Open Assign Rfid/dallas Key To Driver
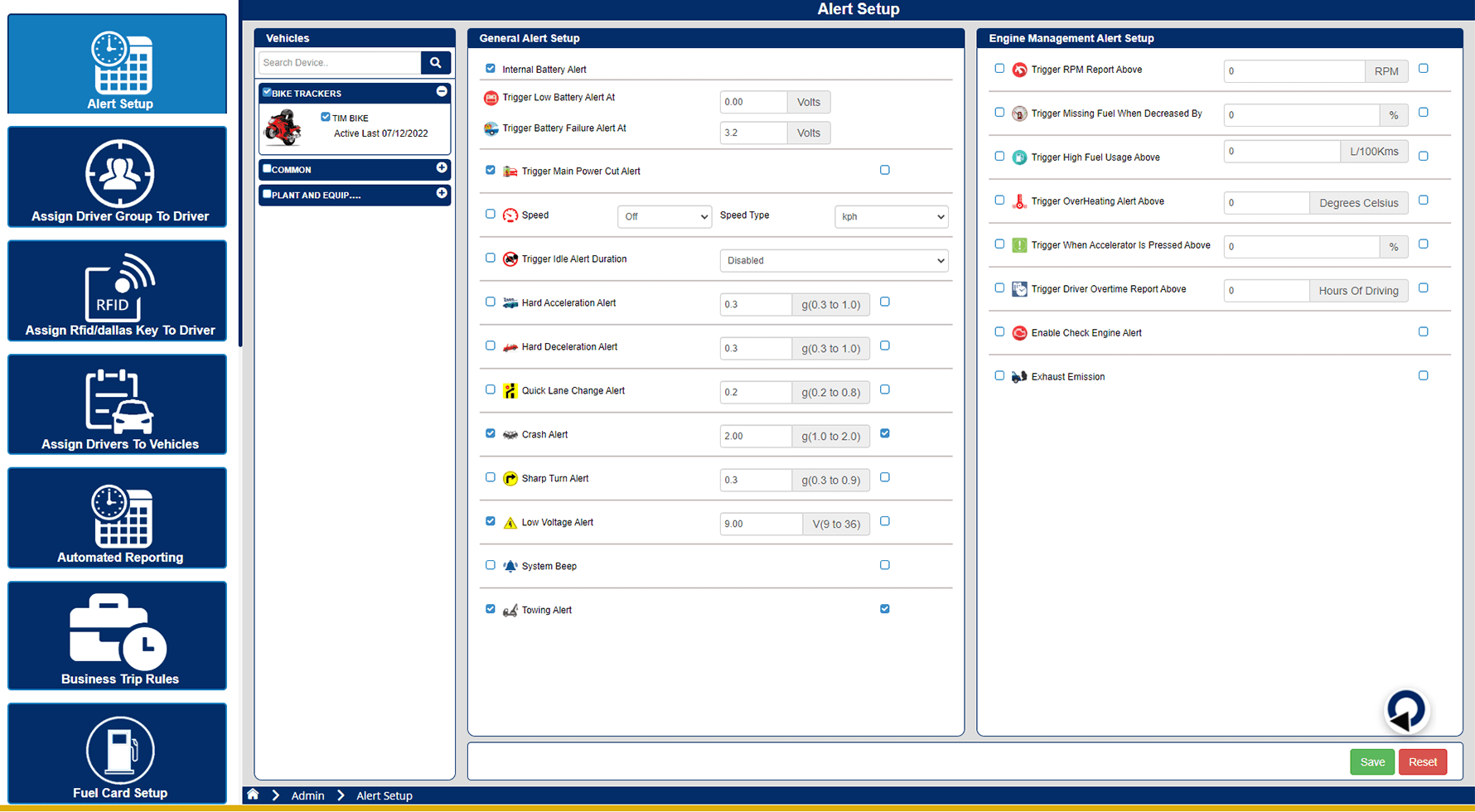Screen dimensions: 1475x812 tap(117, 291)
